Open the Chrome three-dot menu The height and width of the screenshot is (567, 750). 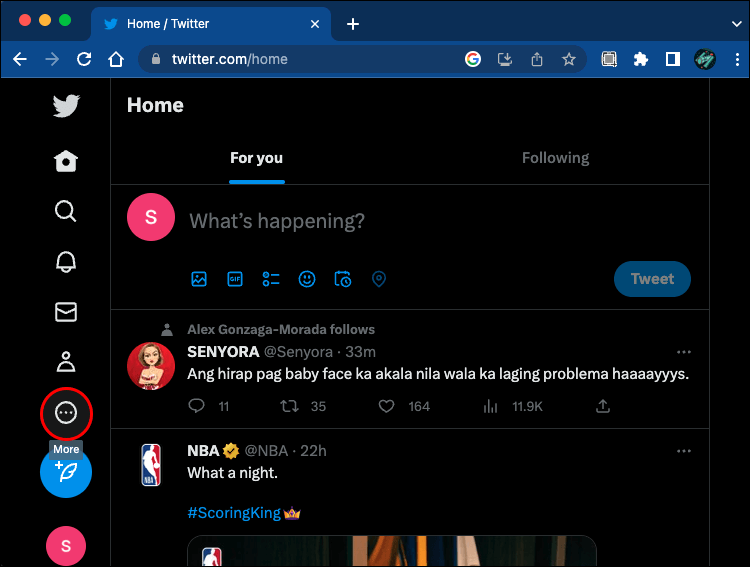tap(737, 59)
